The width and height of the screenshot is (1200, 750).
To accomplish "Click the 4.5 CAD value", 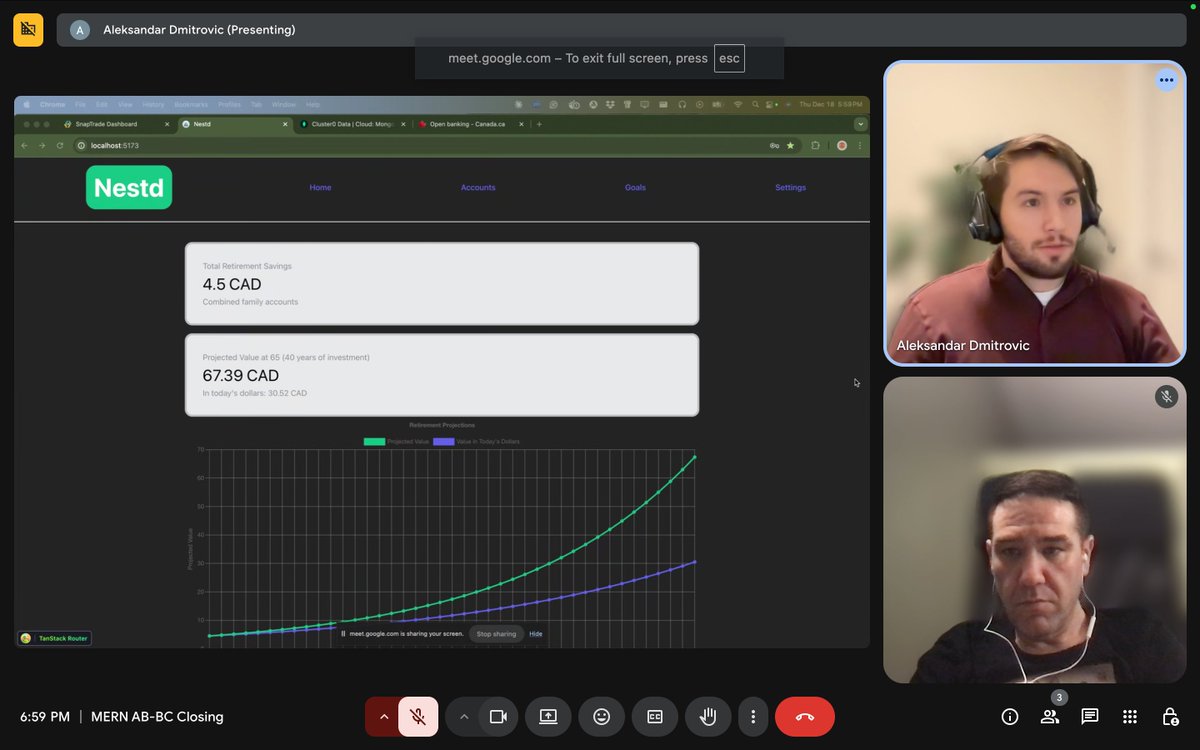I will pyautogui.click(x=232, y=284).
